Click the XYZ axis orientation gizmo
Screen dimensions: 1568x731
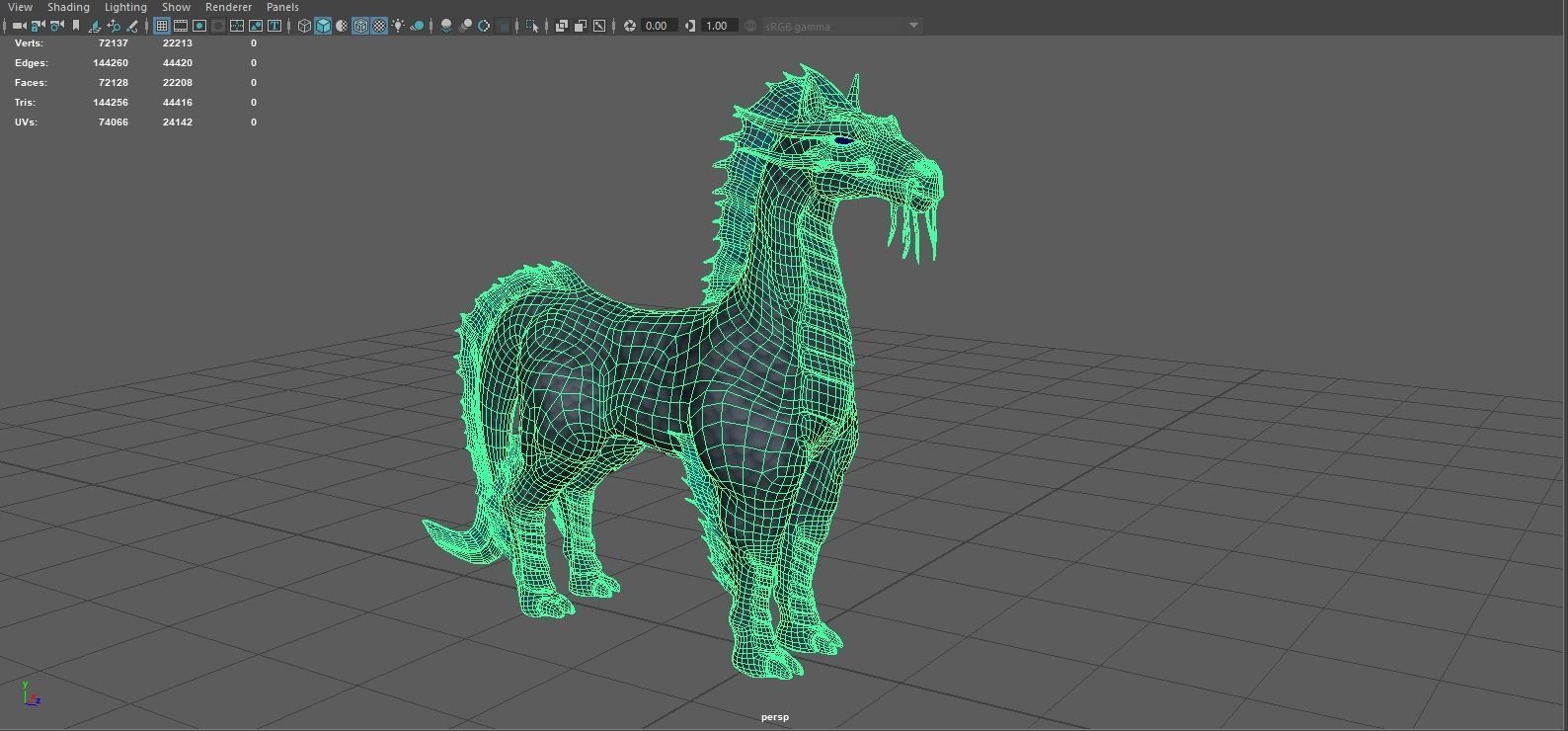pyautogui.click(x=30, y=693)
